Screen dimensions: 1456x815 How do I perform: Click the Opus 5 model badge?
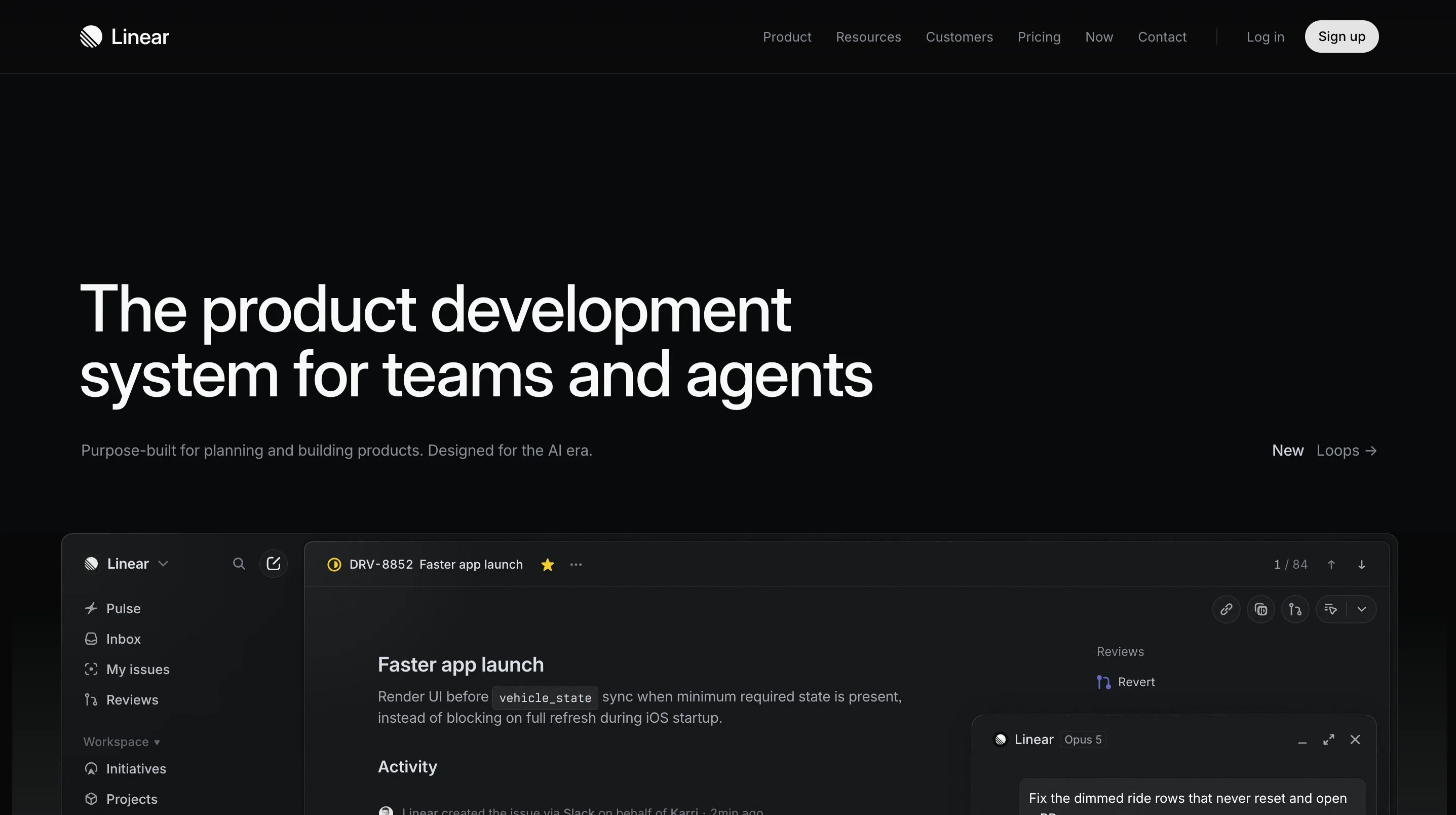tap(1083, 740)
